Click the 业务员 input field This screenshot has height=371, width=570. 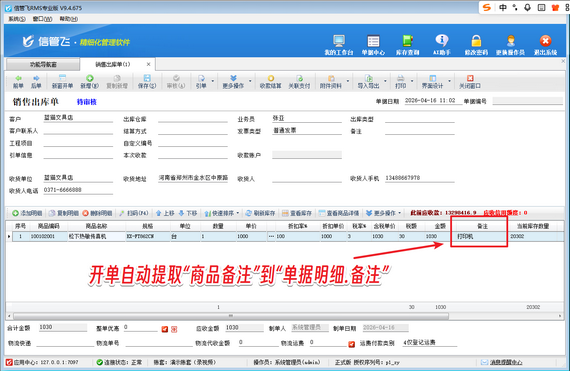pyautogui.click(x=307, y=118)
